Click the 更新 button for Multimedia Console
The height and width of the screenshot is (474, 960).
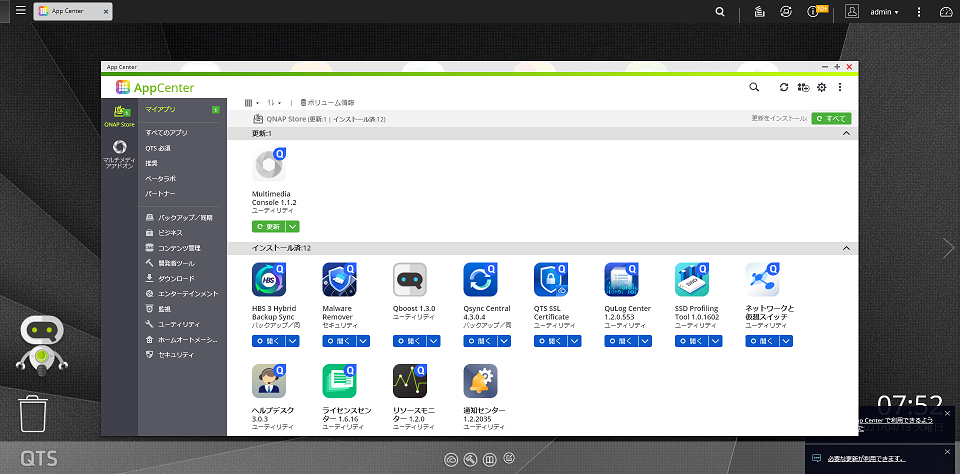tap(269, 227)
